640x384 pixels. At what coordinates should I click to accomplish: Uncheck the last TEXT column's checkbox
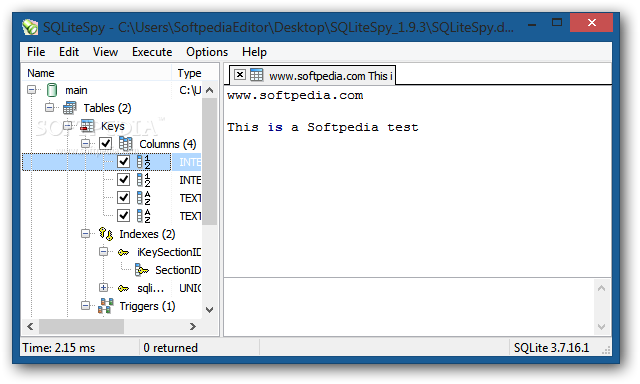pyautogui.click(x=123, y=216)
